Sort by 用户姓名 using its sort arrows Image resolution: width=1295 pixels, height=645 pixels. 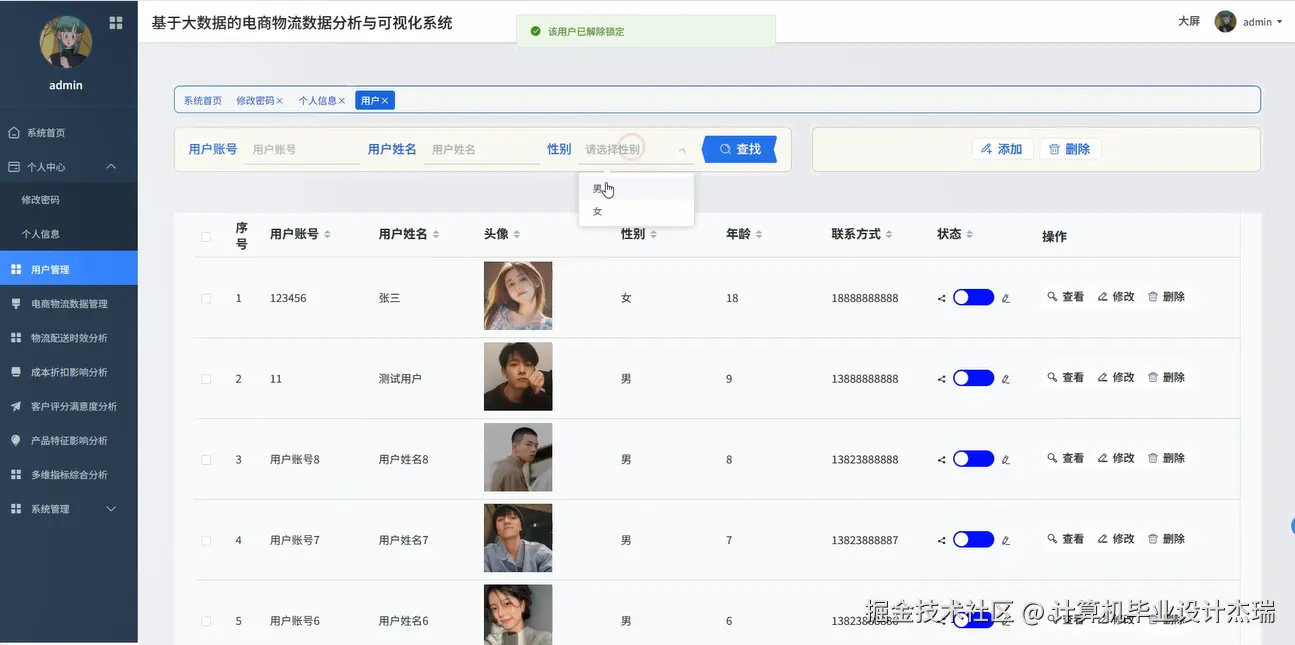pyautogui.click(x=436, y=234)
